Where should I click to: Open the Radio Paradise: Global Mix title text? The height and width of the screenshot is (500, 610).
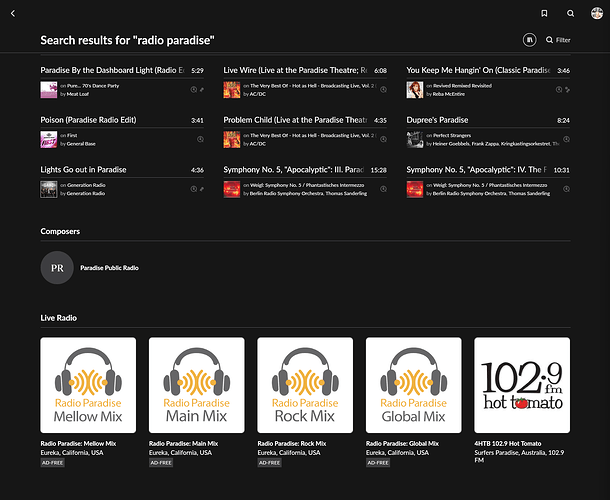(x=402, y=444)
